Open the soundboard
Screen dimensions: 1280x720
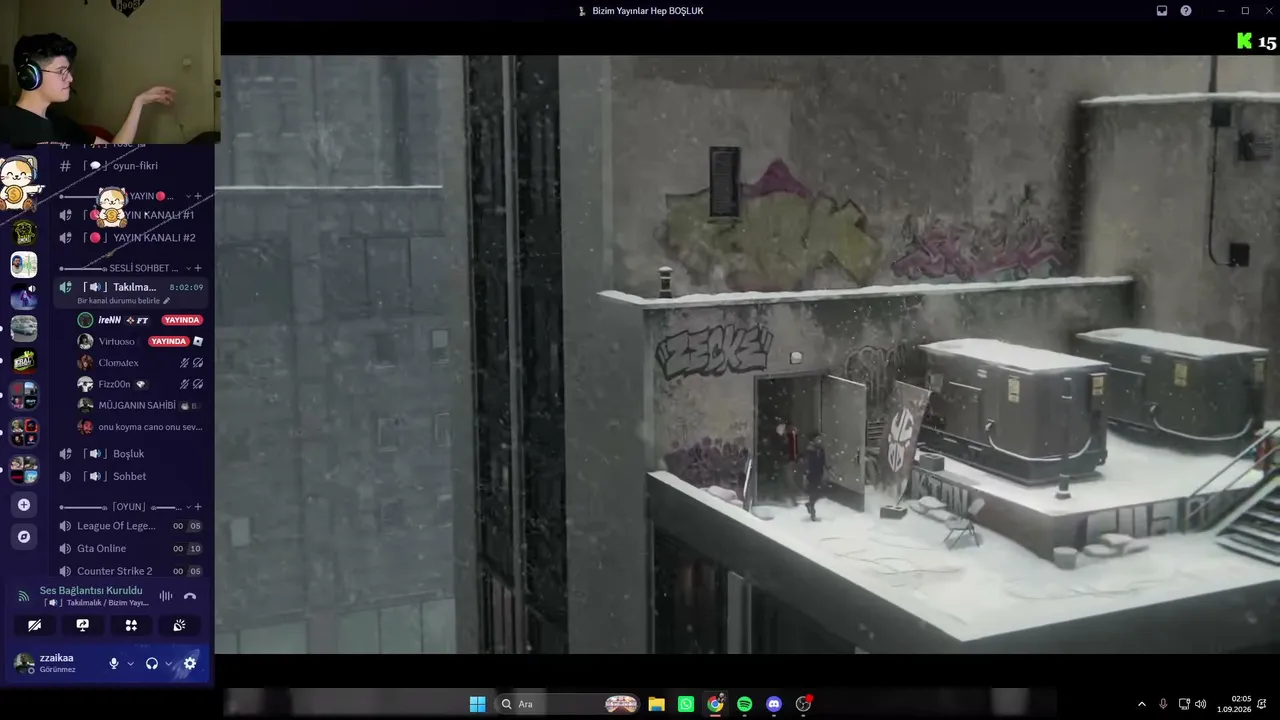[179, 625]
